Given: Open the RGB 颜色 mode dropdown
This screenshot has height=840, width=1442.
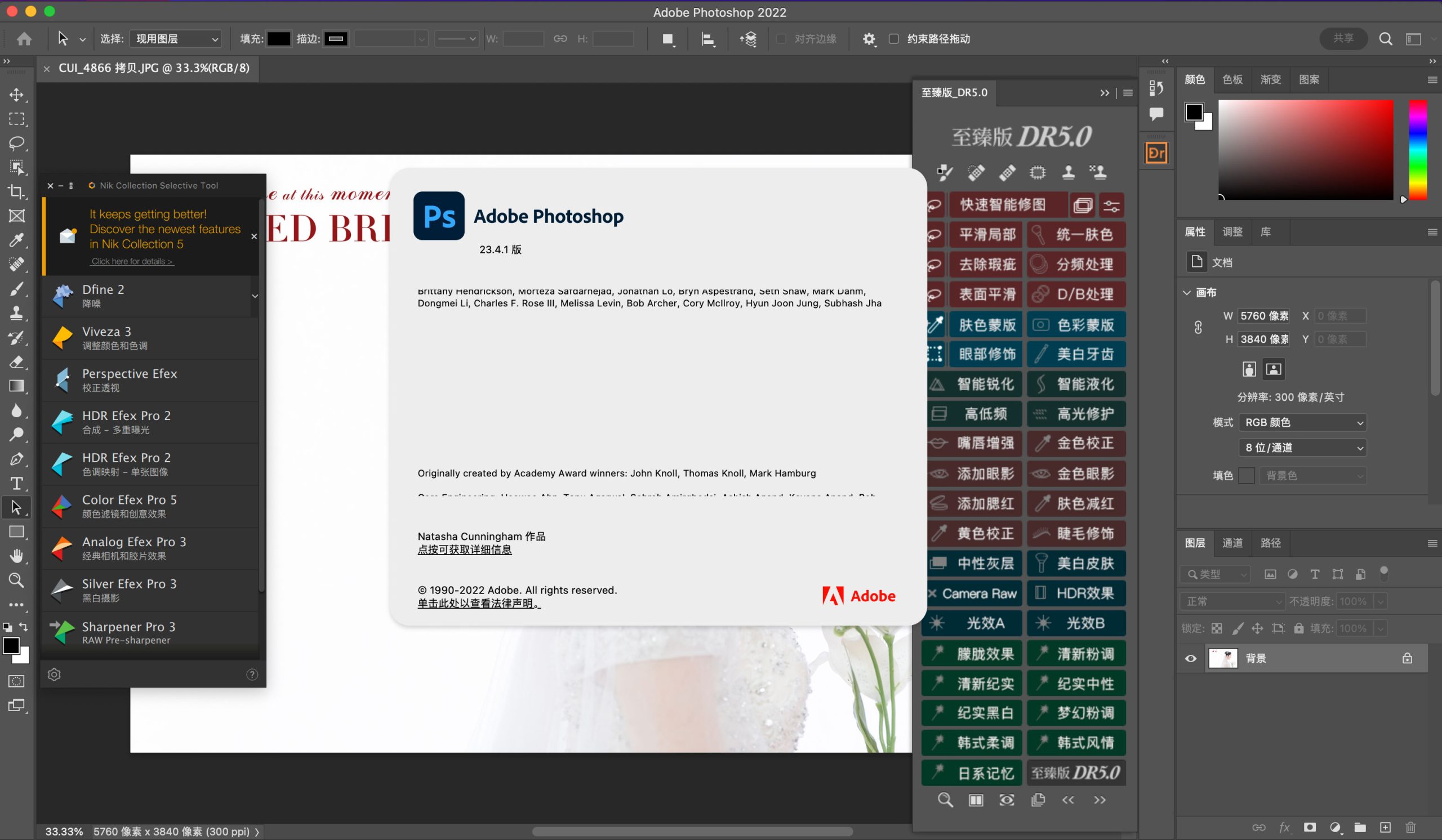Looking at the screenshot, I should 1302,423.
